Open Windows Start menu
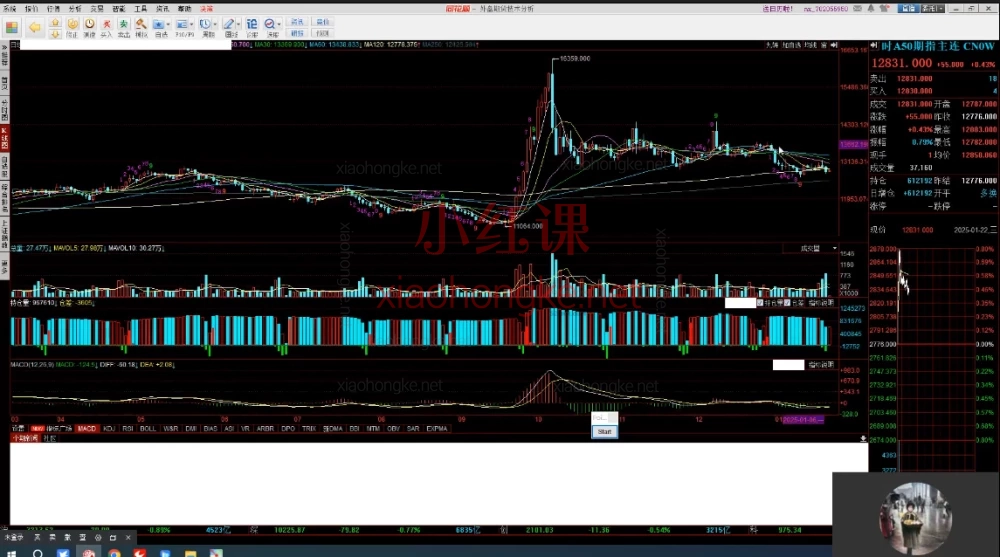 click(11, 553)
